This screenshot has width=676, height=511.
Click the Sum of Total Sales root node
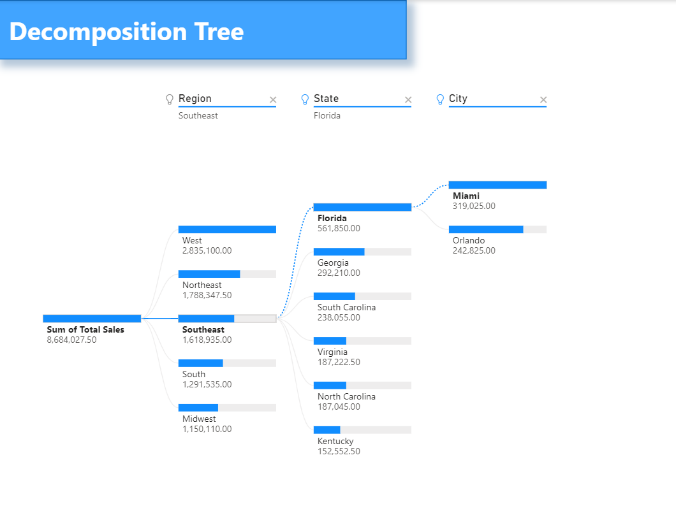tap(92, 329)
